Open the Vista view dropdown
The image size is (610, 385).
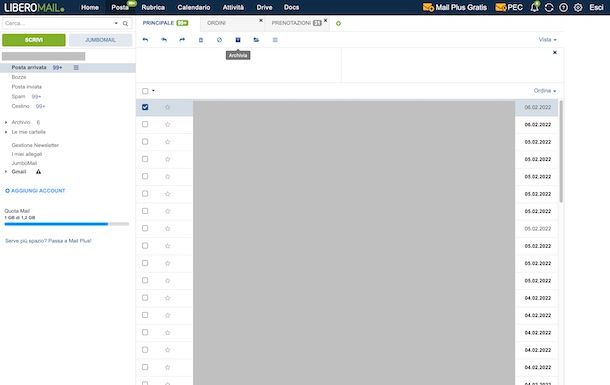tap(547, 40)
